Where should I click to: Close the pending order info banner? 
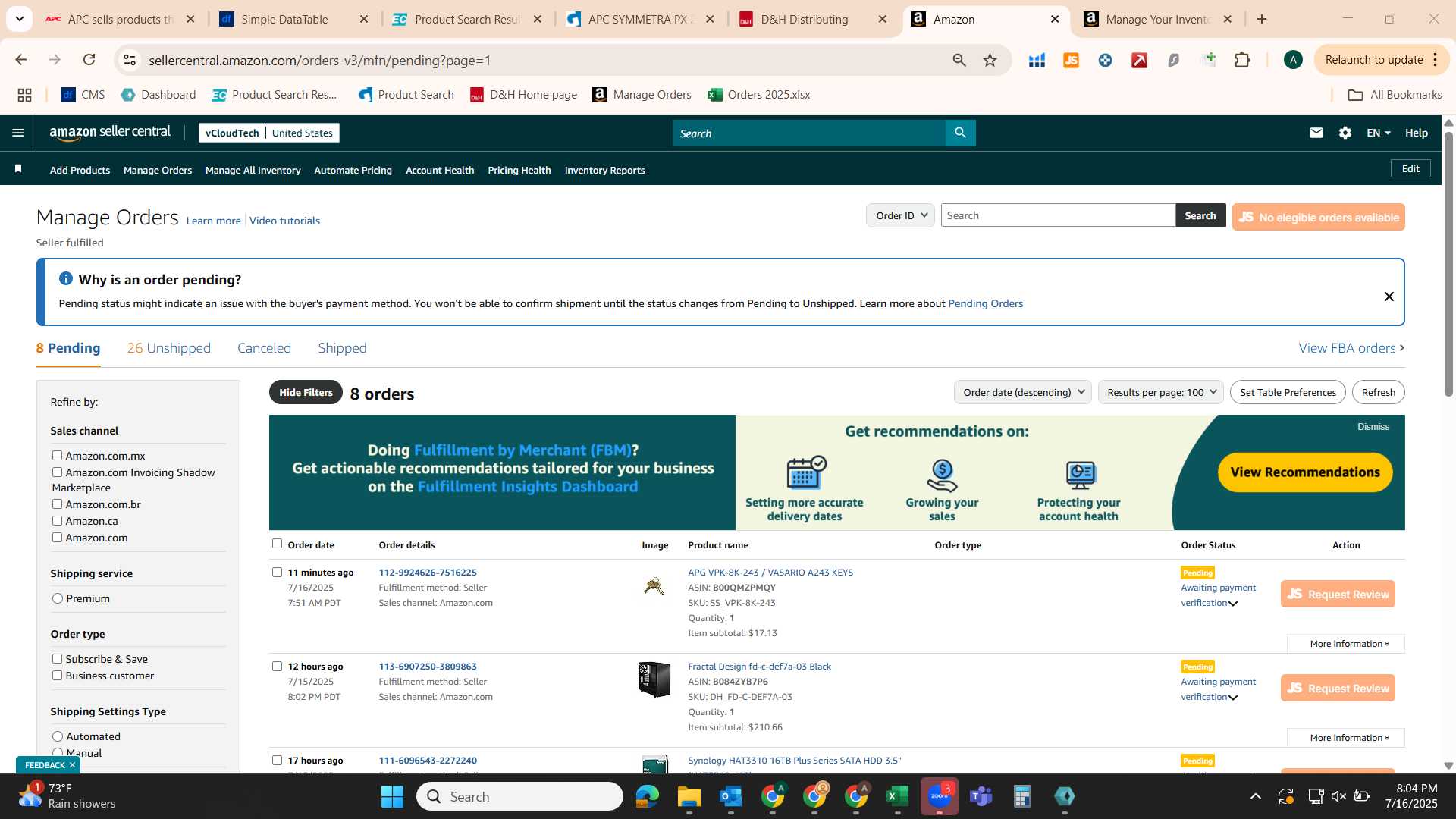(x=1389, y=297)
